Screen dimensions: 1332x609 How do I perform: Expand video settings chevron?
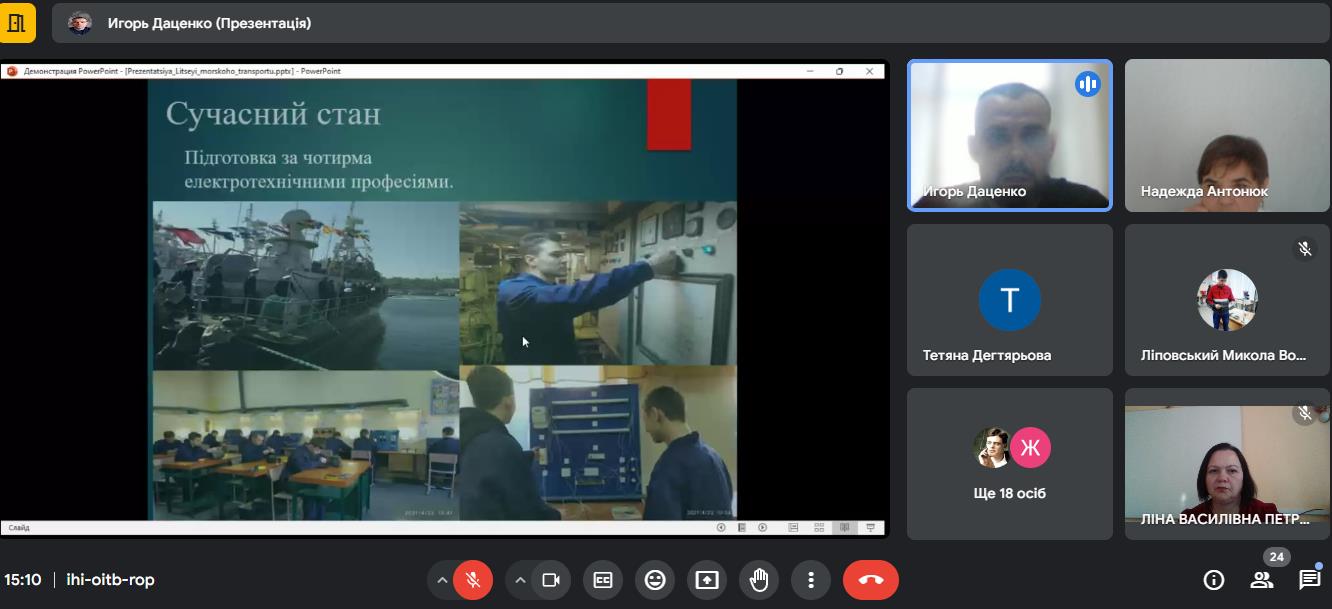click(x=519, y=580)
